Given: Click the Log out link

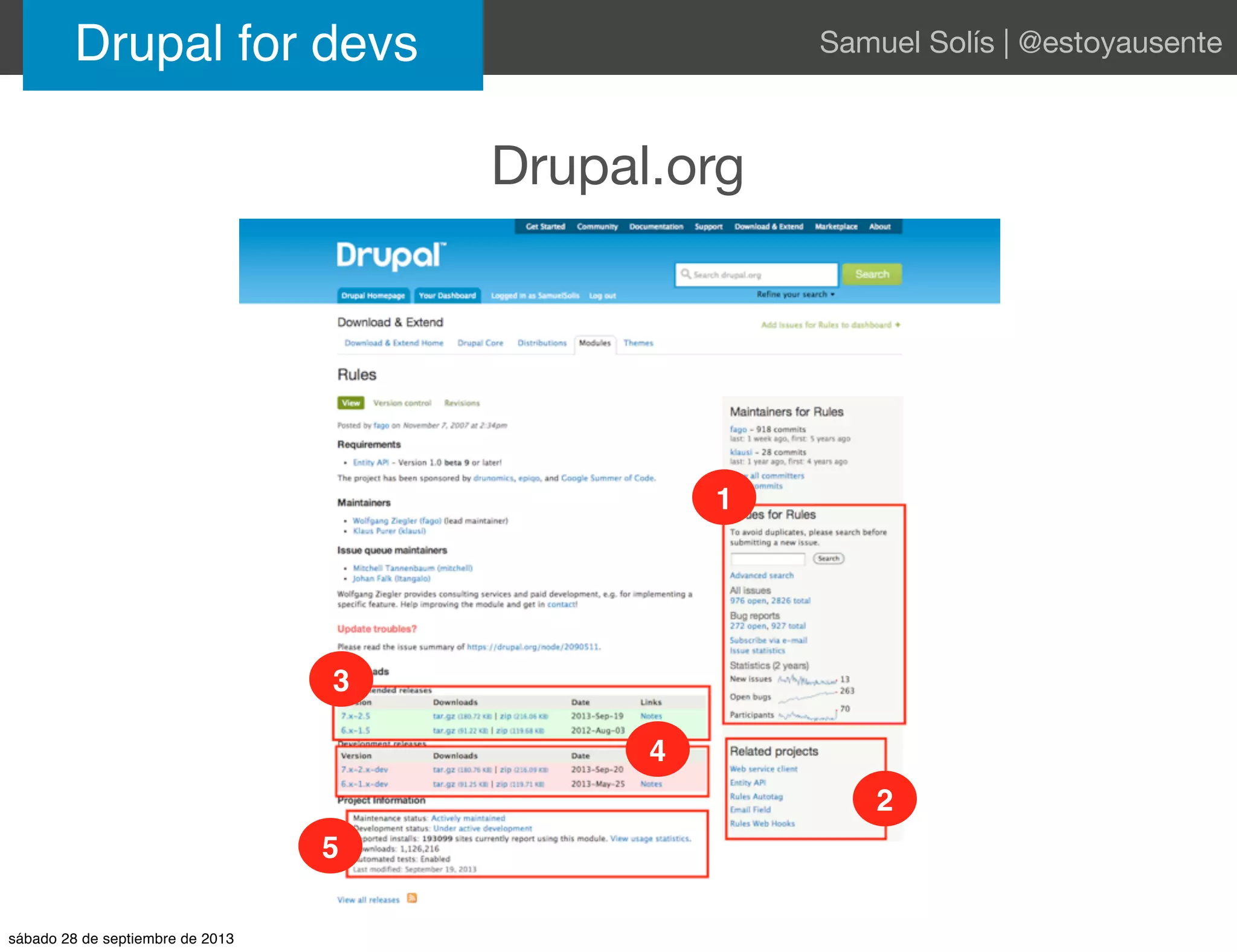Looking at the screenshot, I should point(602,295).
